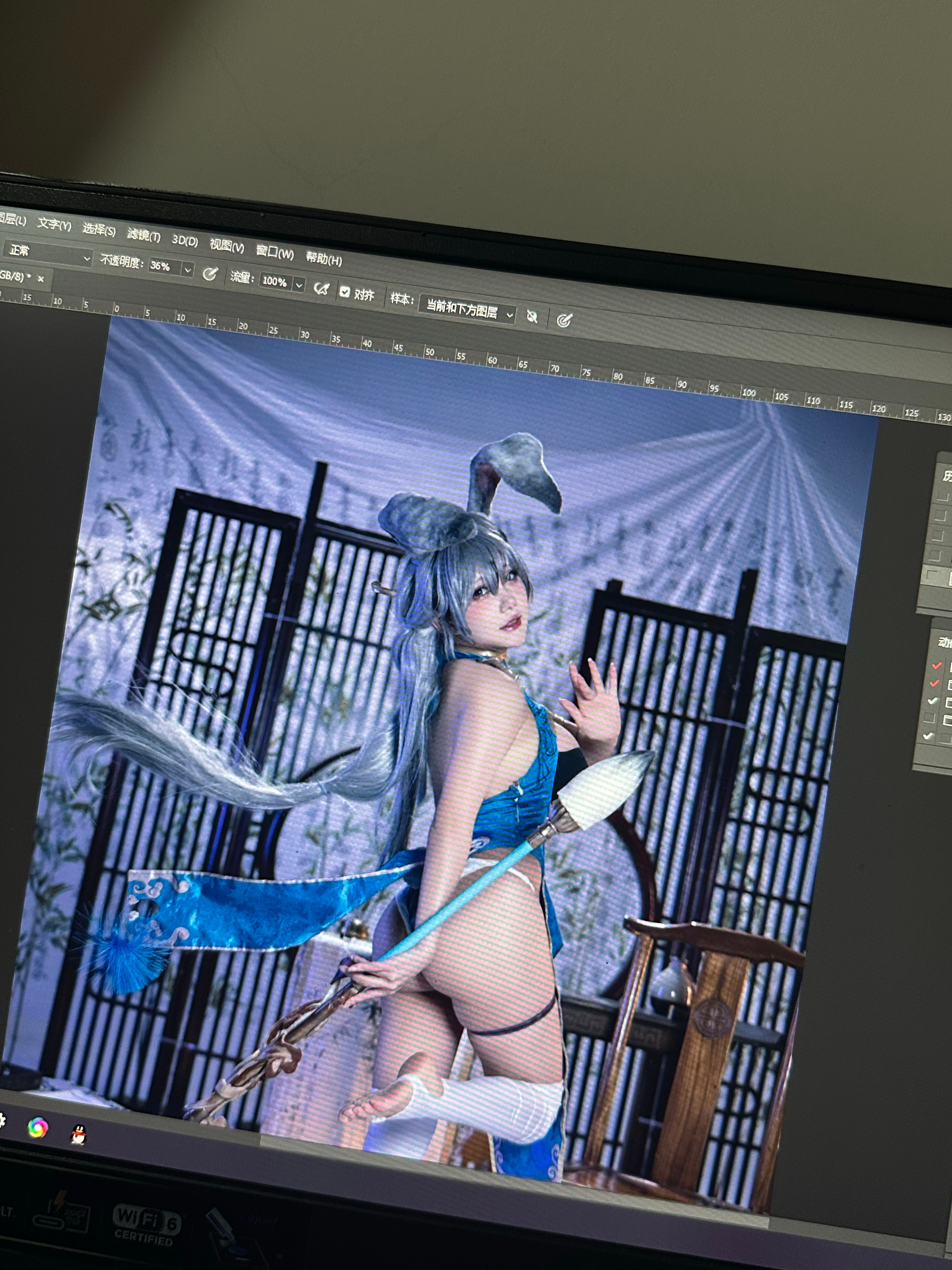Open the 帮助(H) help menu
Viewport: 952px width, 1270px height.
pos(324,259)
